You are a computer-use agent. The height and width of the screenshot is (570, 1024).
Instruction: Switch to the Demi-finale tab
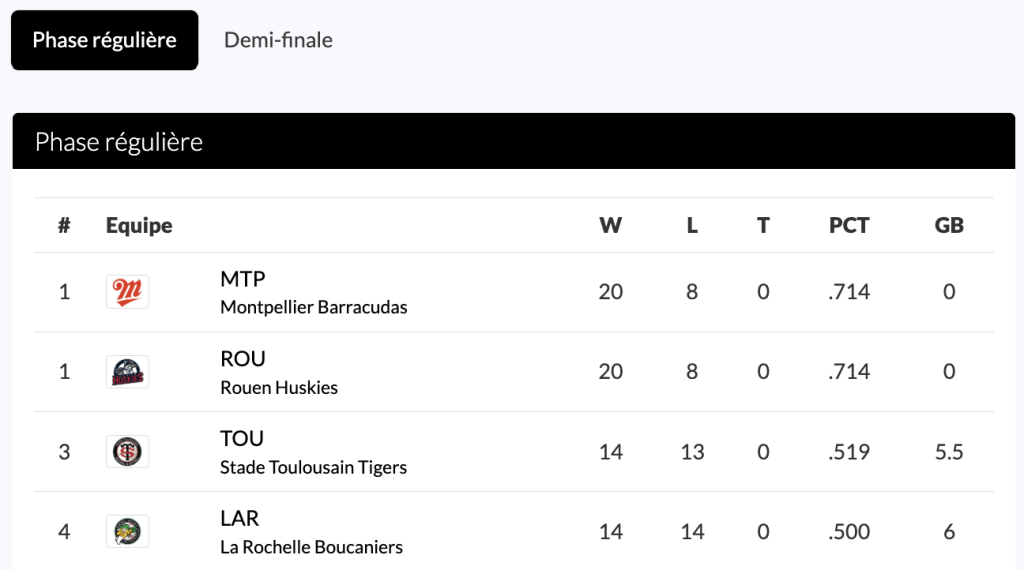(x=278, y=40)
